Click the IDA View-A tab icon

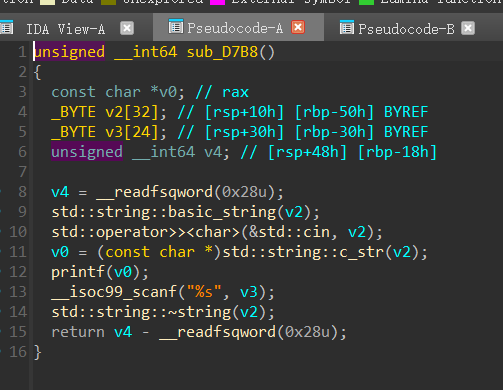click(6, 27)
